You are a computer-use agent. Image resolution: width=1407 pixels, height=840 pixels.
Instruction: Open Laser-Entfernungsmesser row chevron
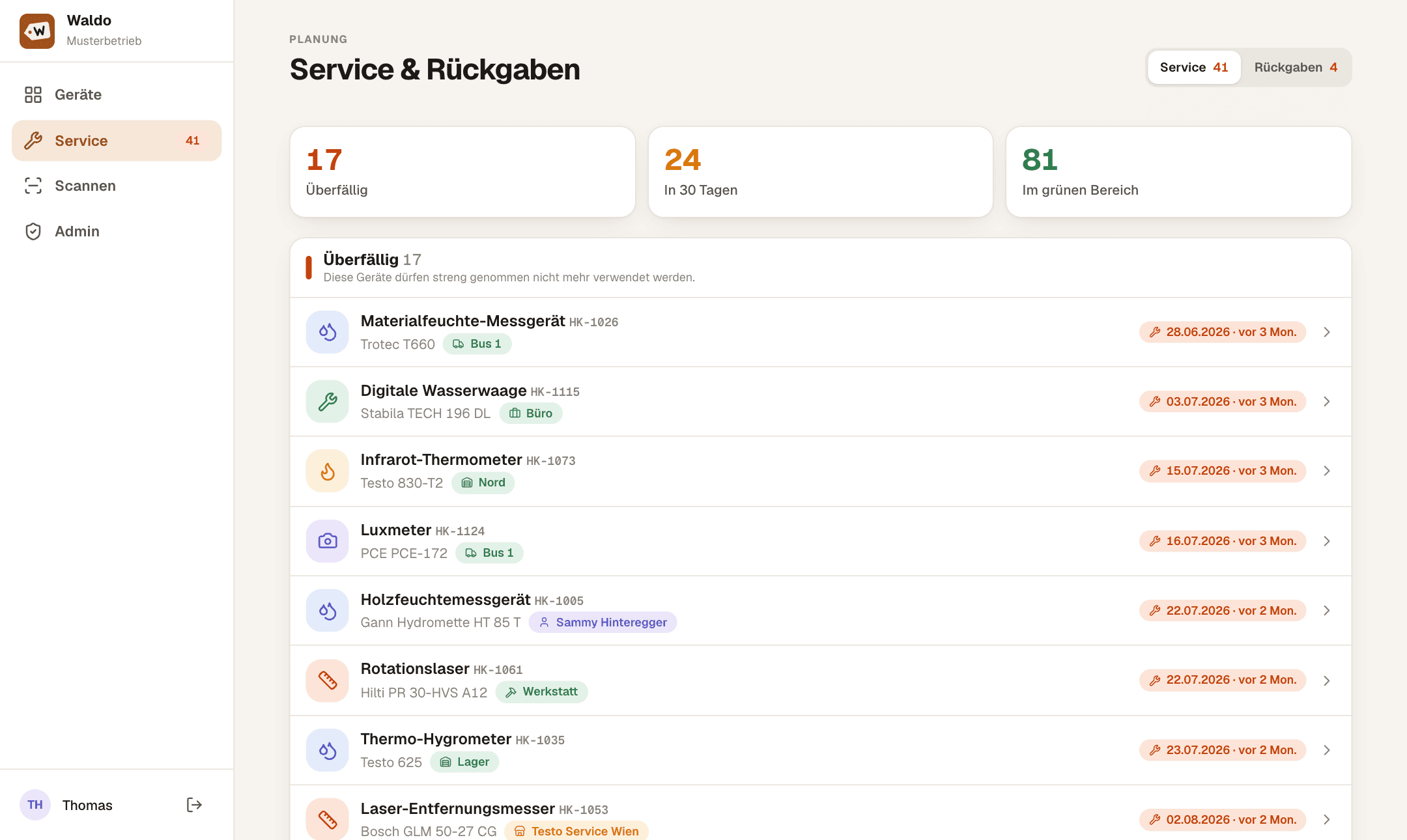[x=1327, y=820]
